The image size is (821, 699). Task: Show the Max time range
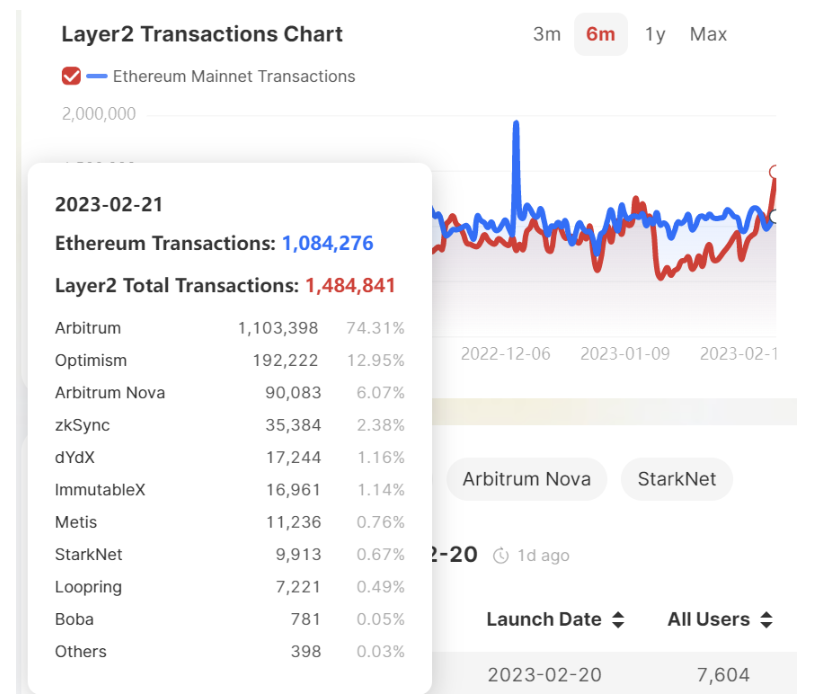(708, 35)
